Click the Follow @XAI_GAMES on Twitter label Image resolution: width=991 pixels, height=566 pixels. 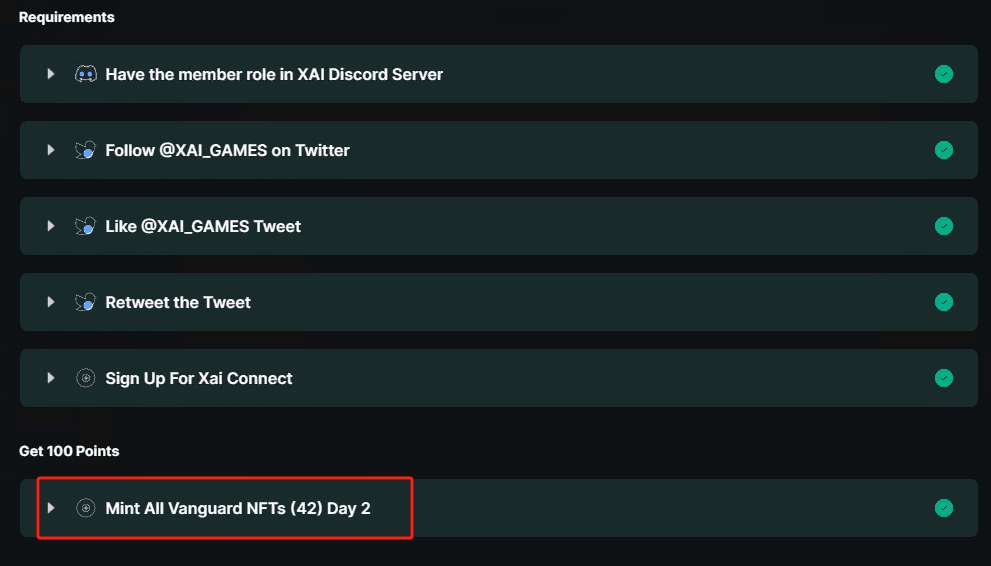pyautogui.click(x=227, y=150)
